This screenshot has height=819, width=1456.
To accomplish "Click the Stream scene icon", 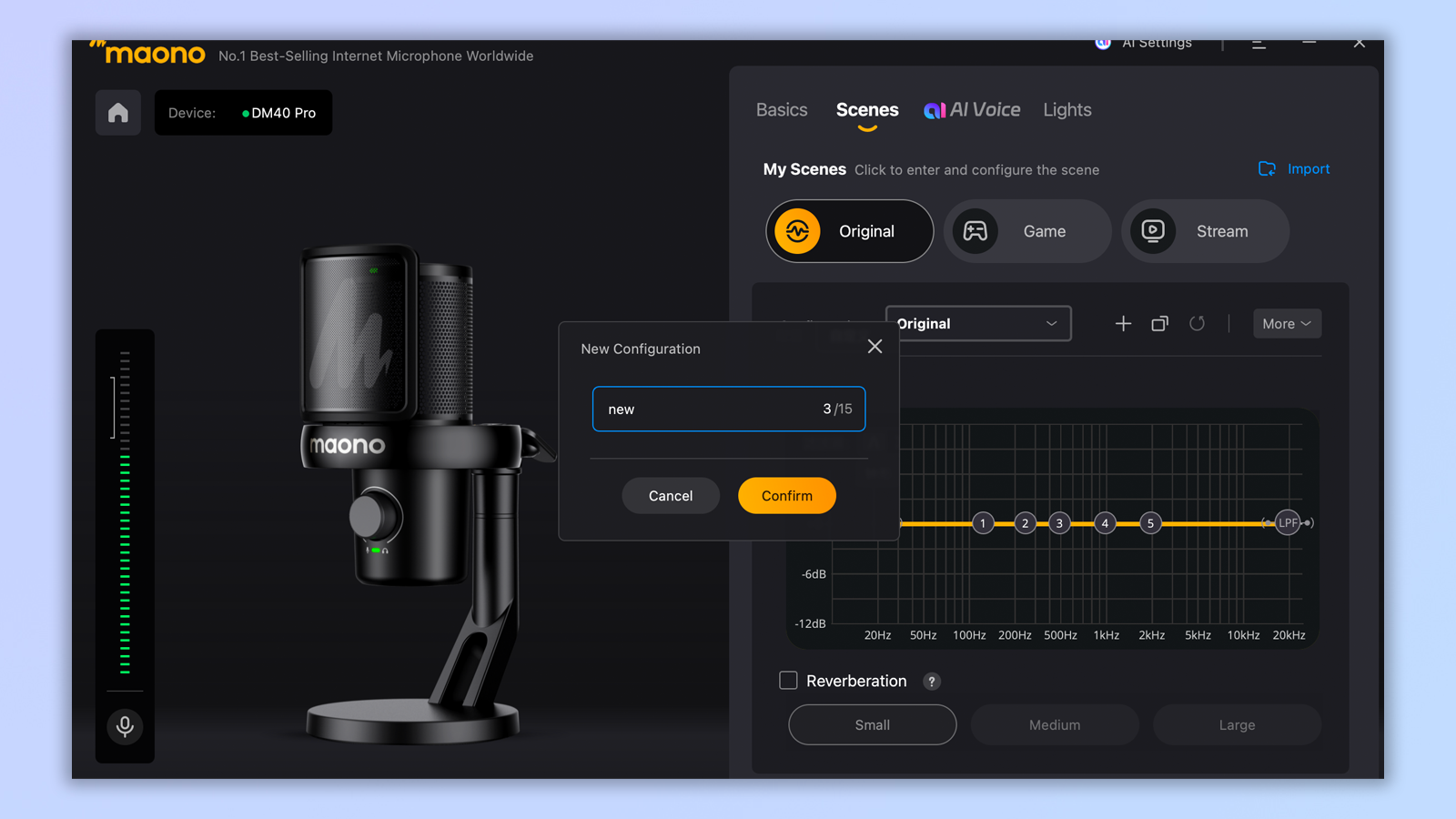I will (1153, 231).
